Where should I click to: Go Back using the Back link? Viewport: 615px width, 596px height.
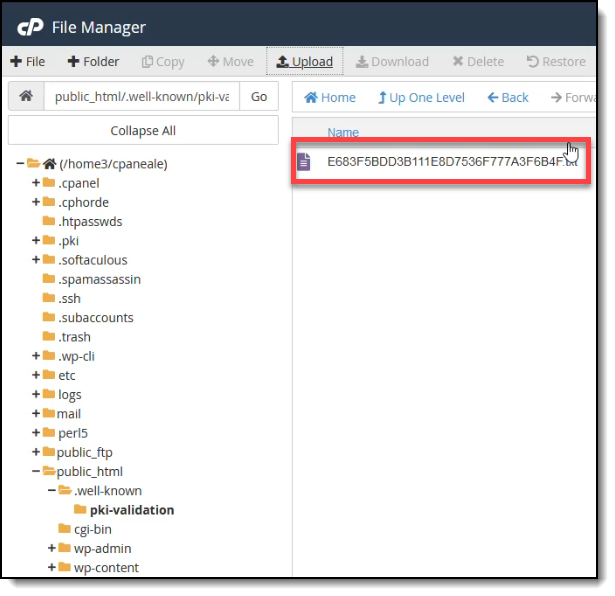(508, 97)
